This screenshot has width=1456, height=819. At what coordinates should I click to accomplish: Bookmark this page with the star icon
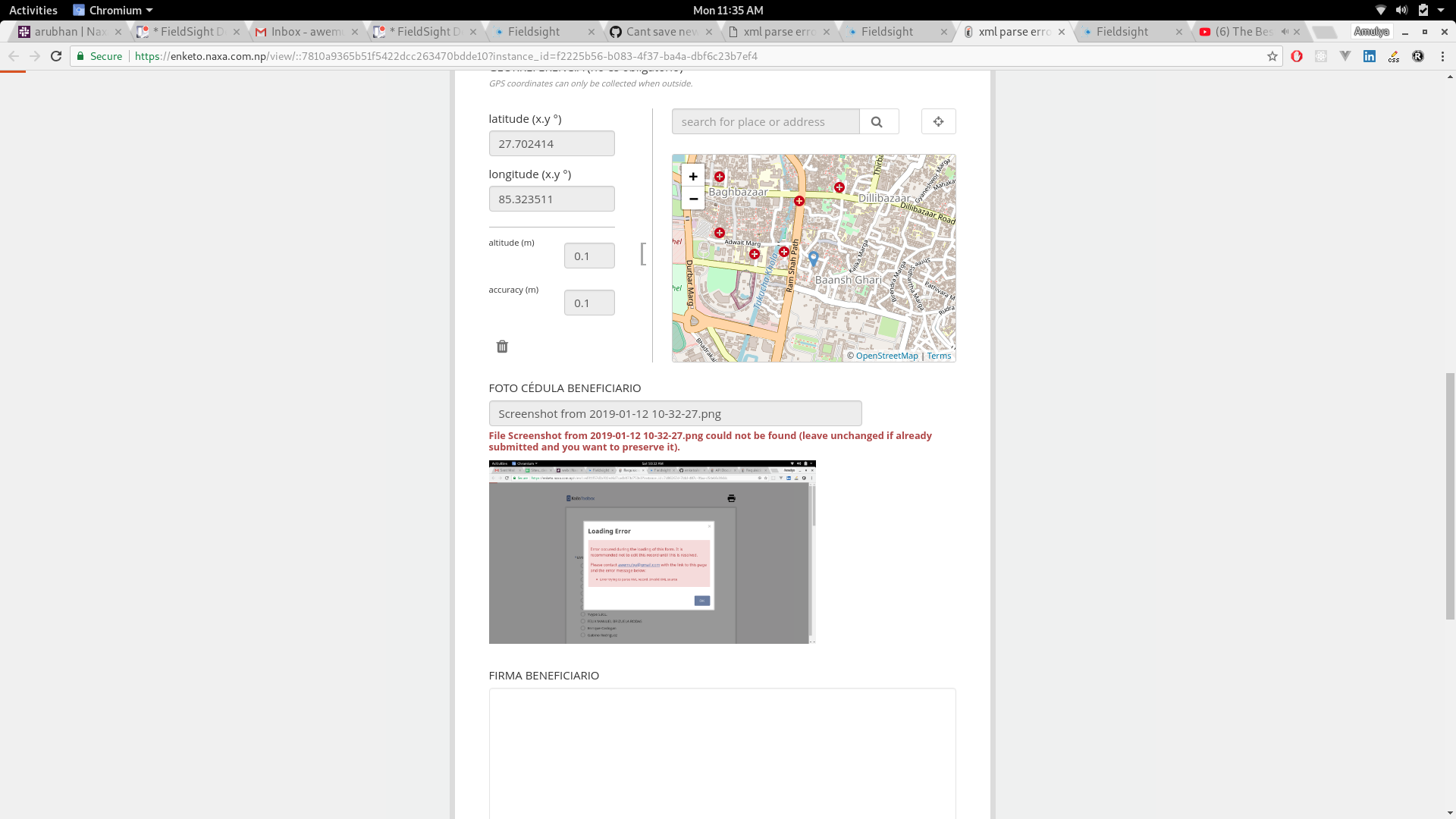(1272, 56)
